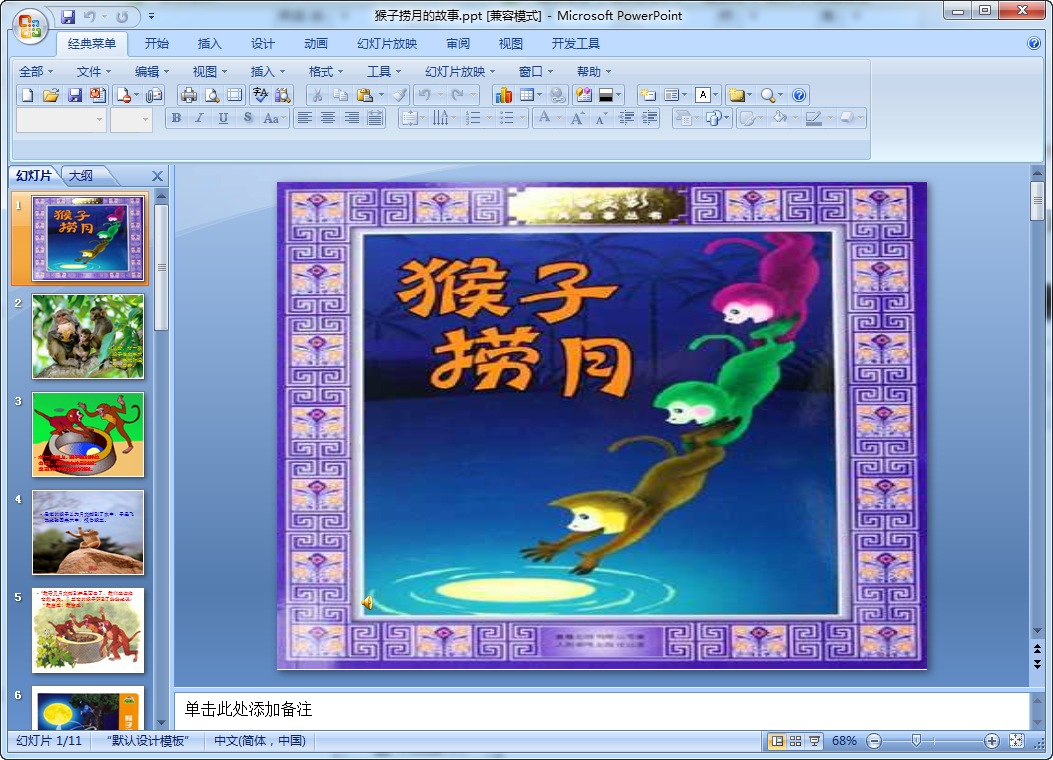Select slide 2 thumbnail with monkeys

pos(88,336)
